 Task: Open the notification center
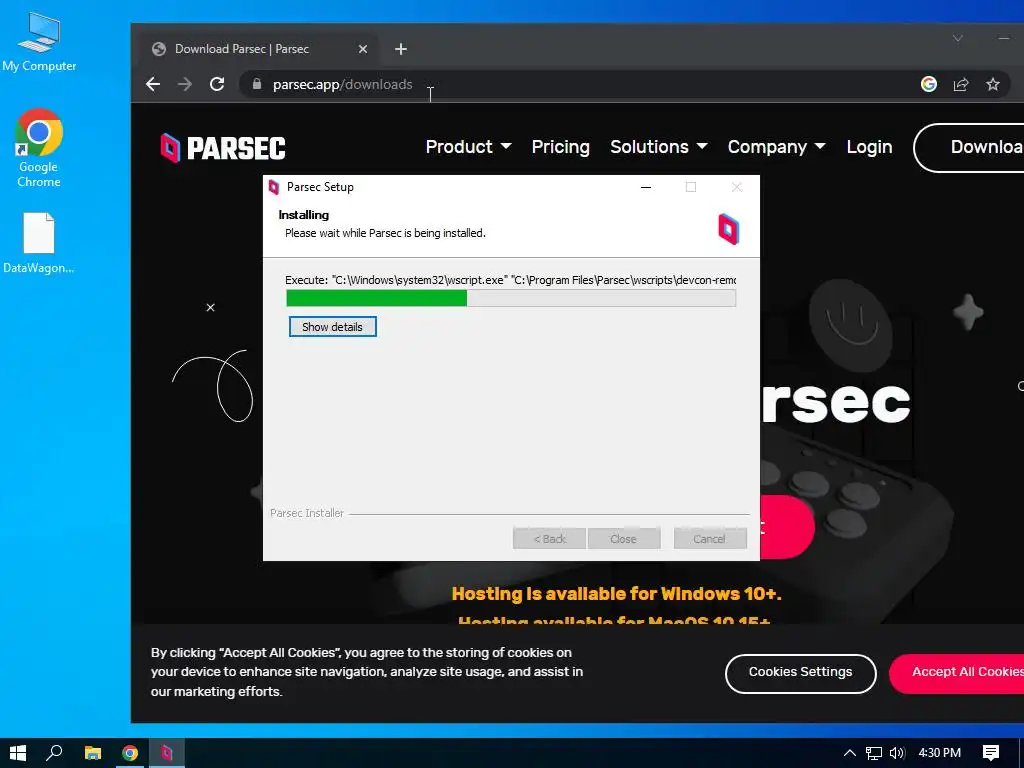pos(991,753)
